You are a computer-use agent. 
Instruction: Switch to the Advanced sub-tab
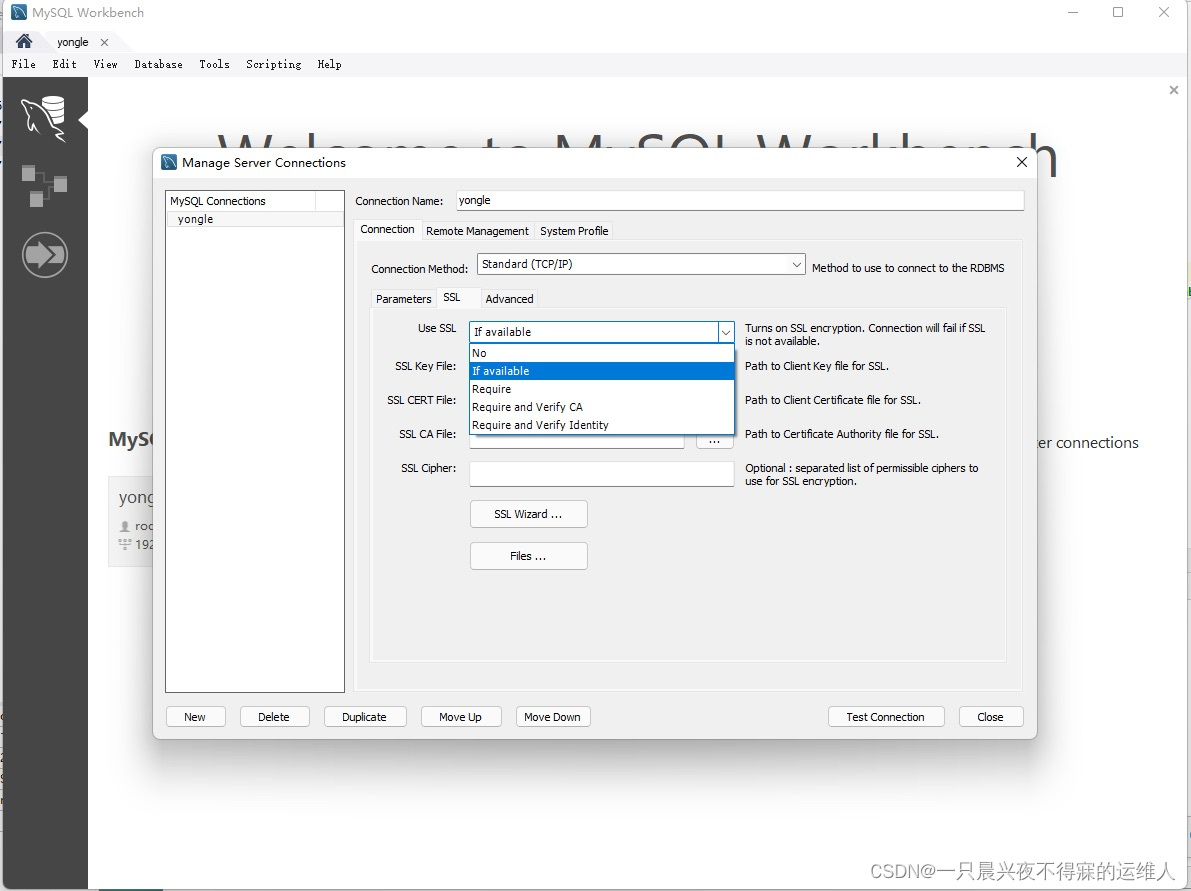(x=509, y=299)
